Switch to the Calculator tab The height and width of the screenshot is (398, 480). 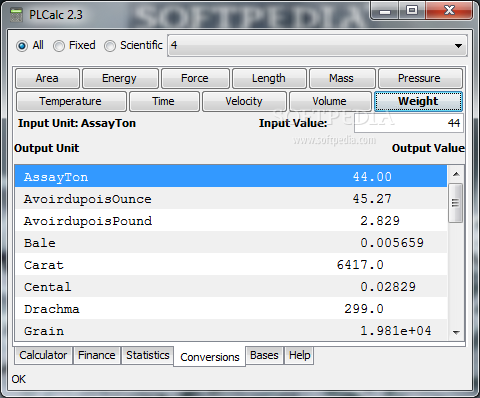[43, 355]
